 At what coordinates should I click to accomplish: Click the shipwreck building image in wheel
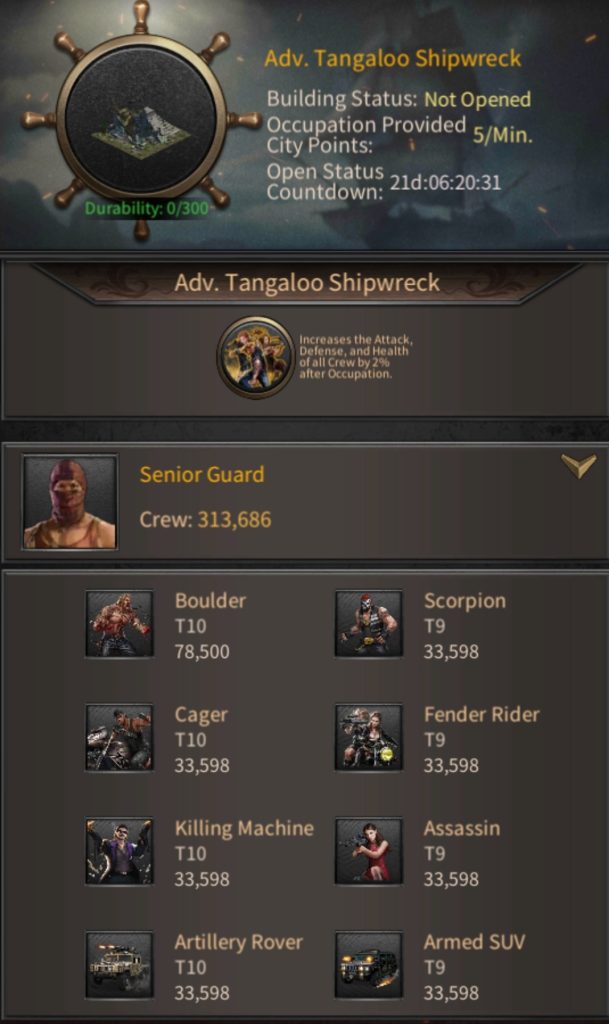[x=141, y=130]
